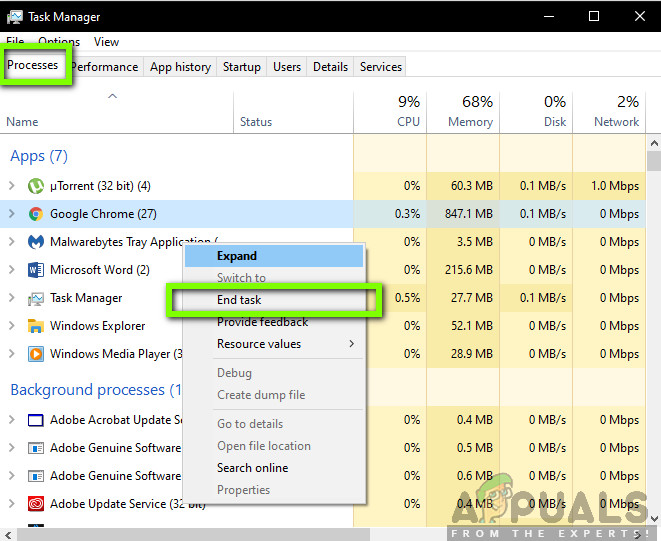The height and width of the screenshot is (541, 661).
Task: Open the Resource values submenu
Action: 274,344
